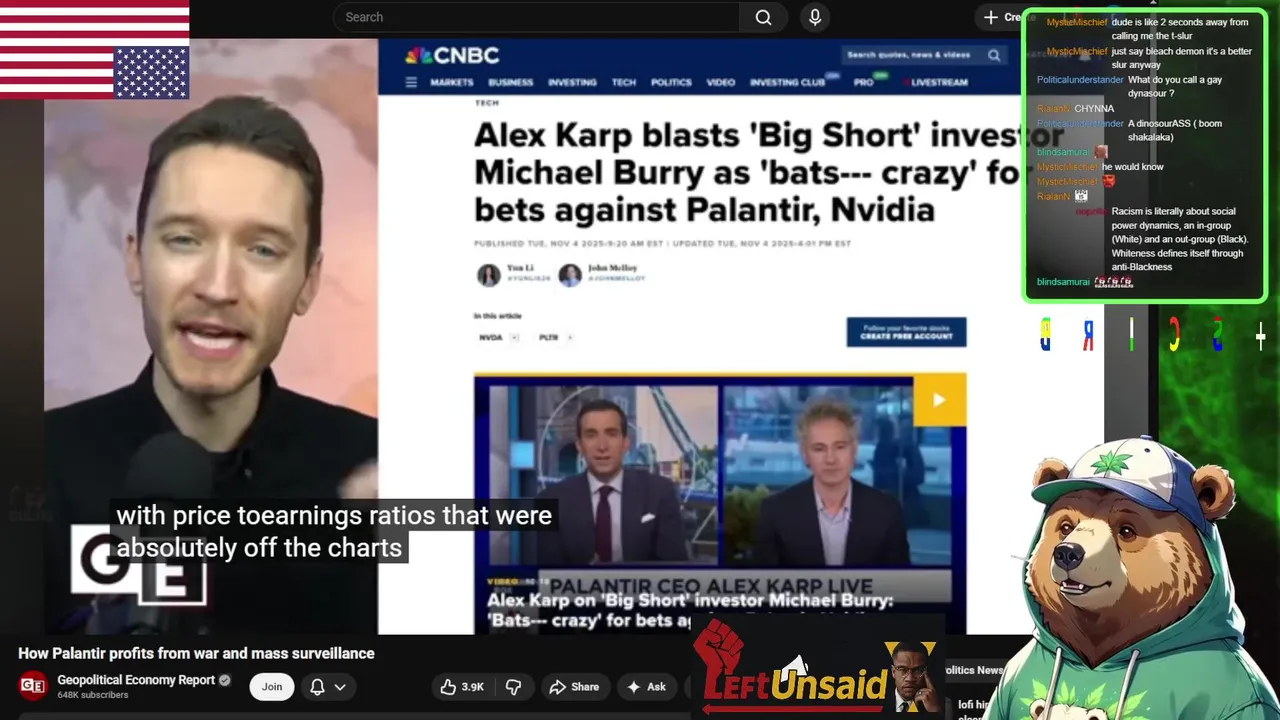Open the CNBC hamburger menu icon
This screenshot has width=1280, height=720.
(x=411, y=82)
